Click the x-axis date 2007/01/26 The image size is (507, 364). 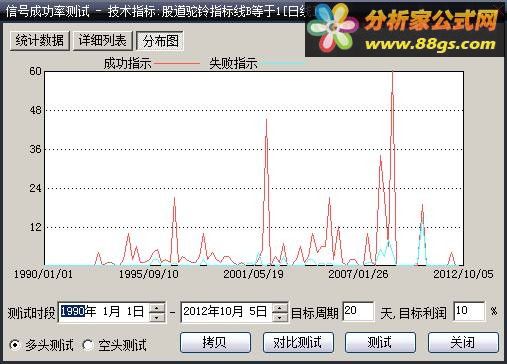[358, 274]
